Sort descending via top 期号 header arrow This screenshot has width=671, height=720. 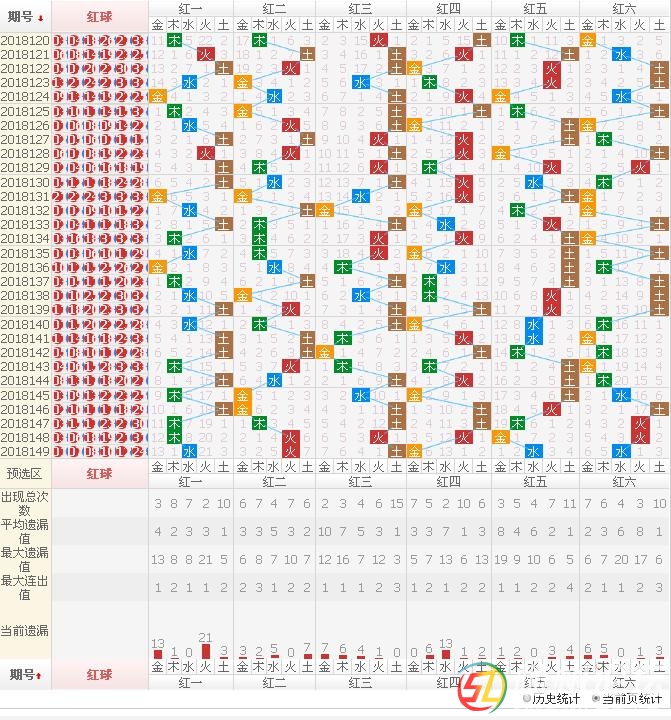click(x=41, y=16)
